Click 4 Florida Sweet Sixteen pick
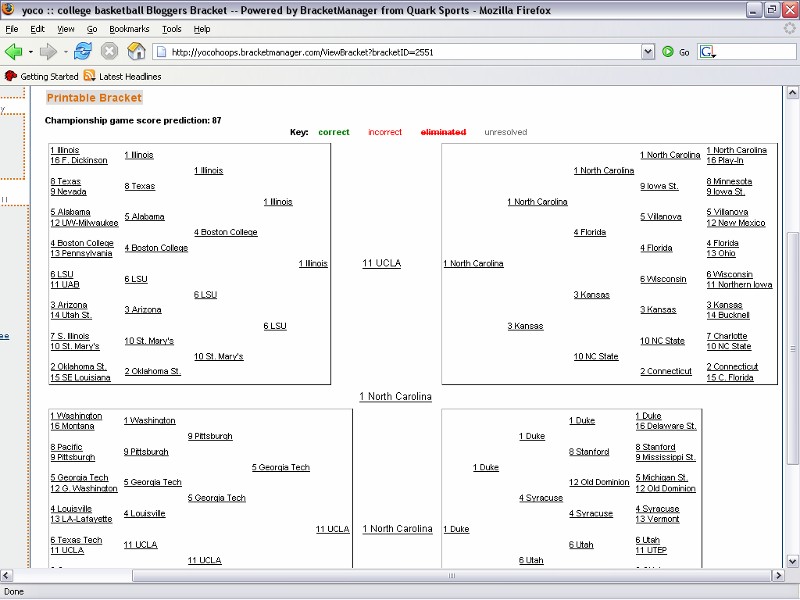 [589, 232]
